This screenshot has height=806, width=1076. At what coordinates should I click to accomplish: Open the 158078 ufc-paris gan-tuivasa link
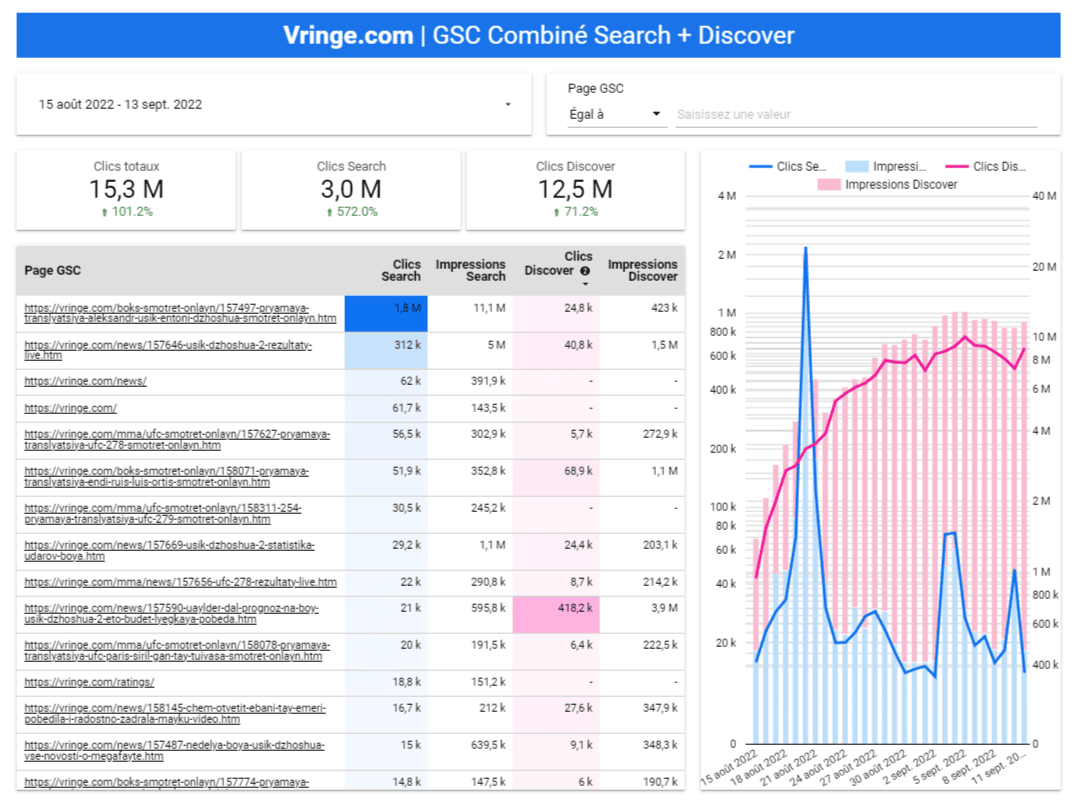177,651
